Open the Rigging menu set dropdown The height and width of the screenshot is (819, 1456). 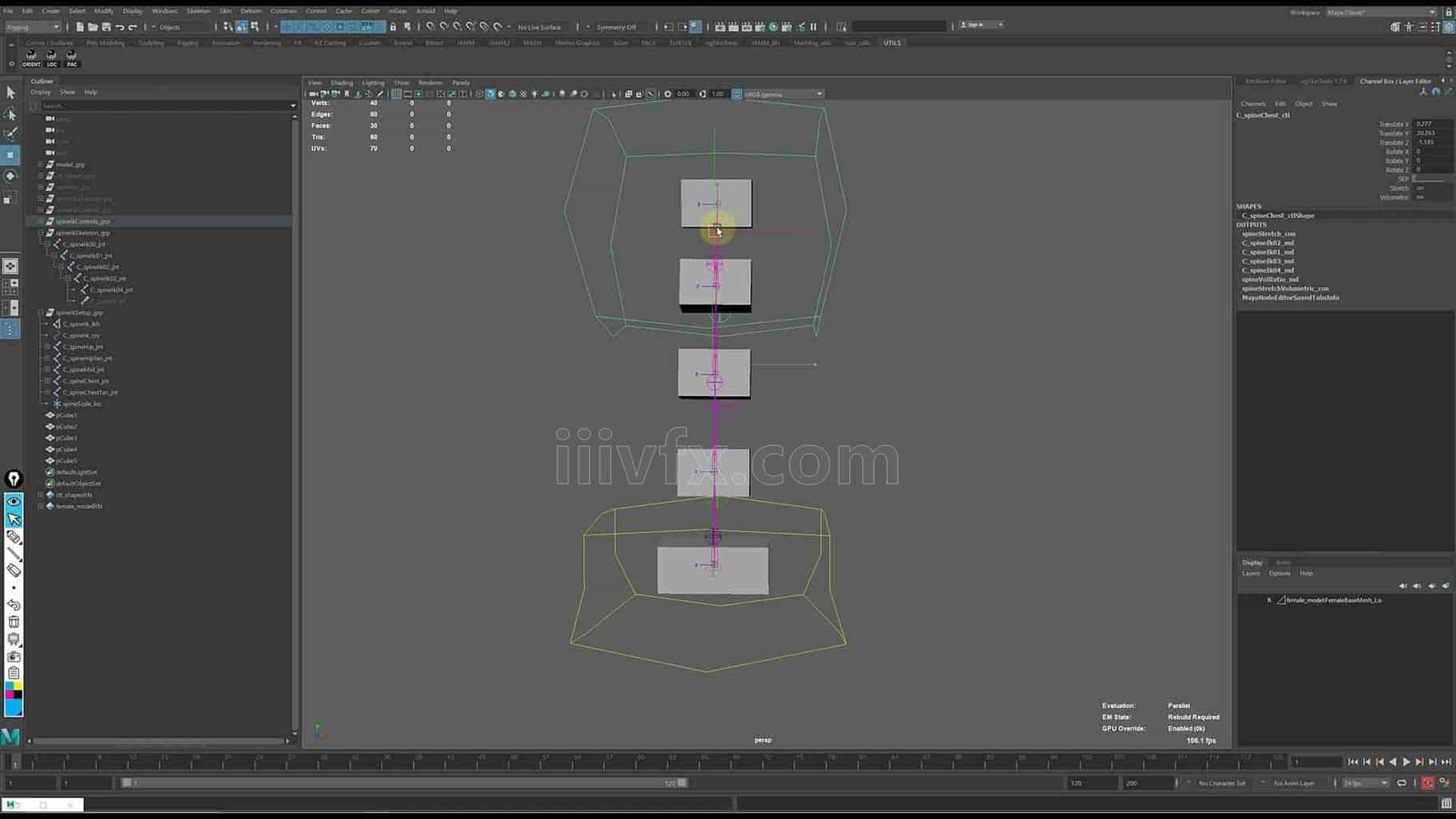click(33, 26)
